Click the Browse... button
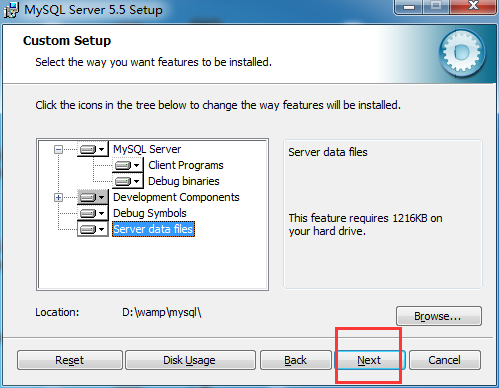Viewport: 499px width, 388px height. (439, 316)
